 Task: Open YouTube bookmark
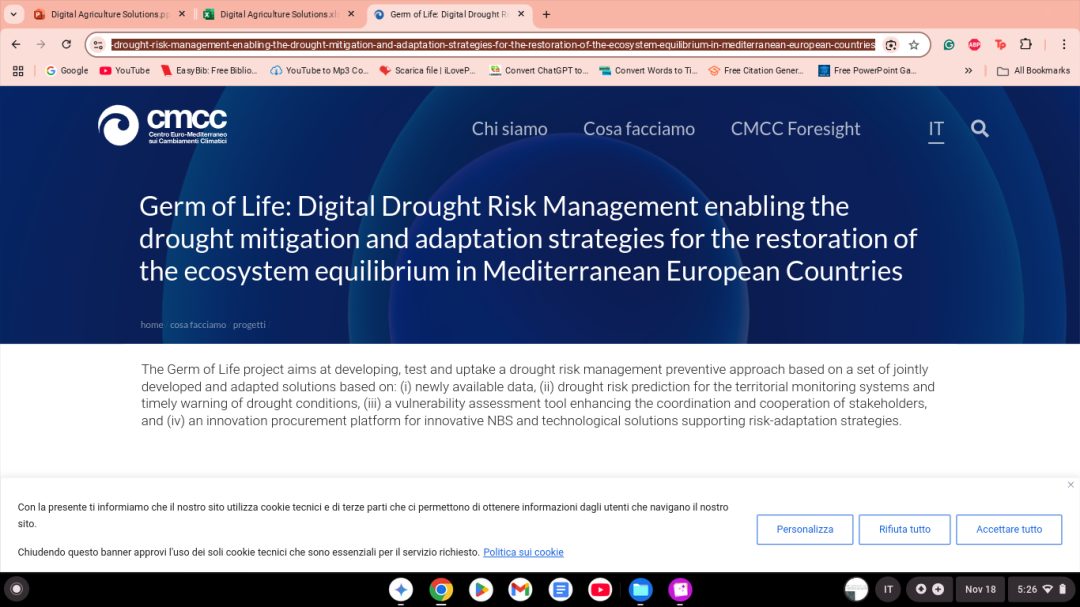pos(125,70)
